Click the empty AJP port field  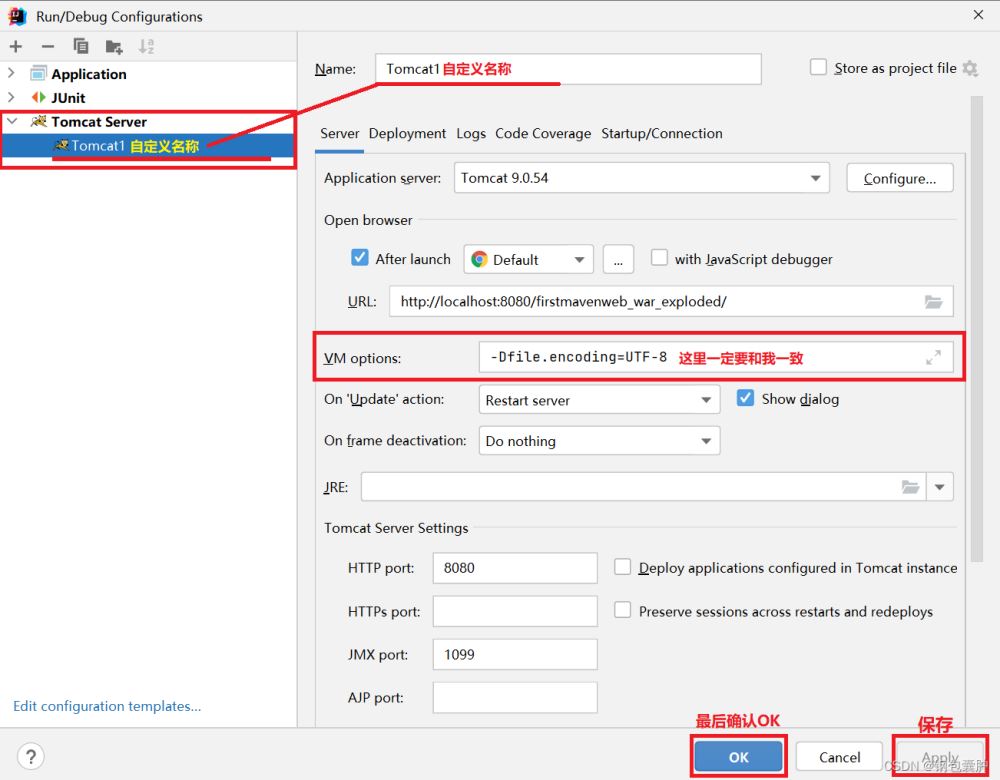(515, 697)
